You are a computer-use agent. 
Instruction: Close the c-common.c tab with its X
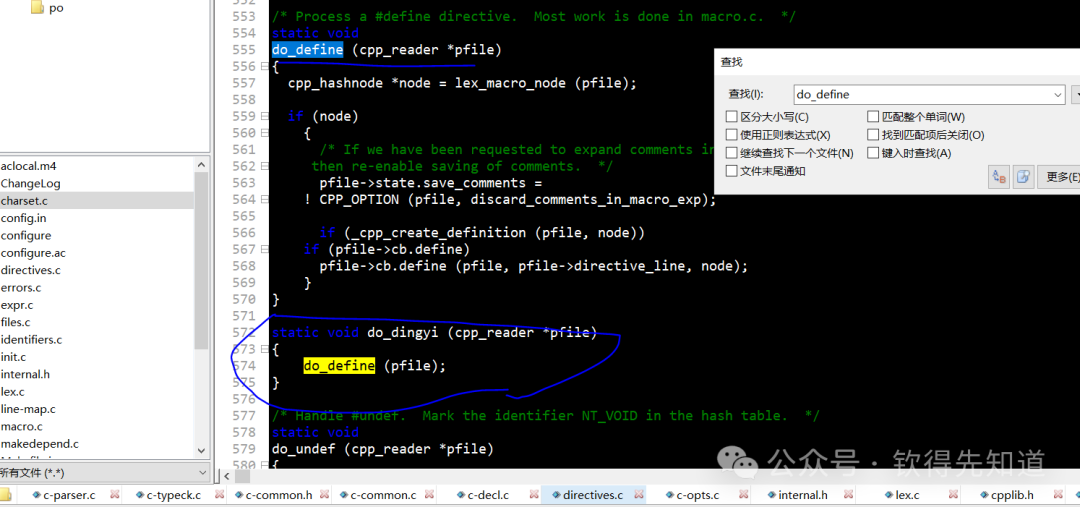429,495
